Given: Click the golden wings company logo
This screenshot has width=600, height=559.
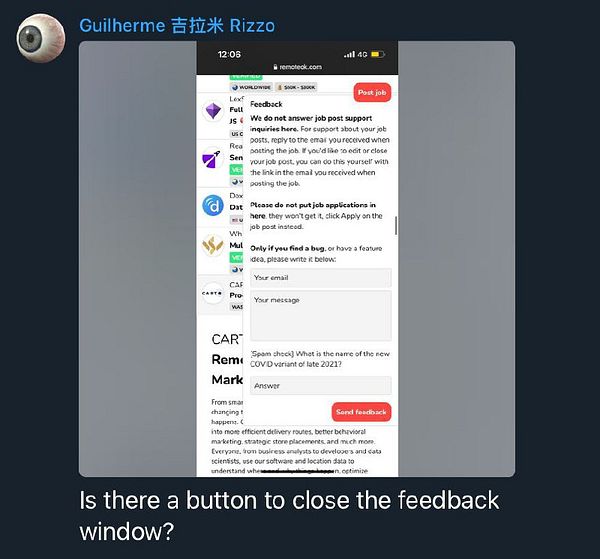Looking at the screenshot, I should (x=213, y=245).
